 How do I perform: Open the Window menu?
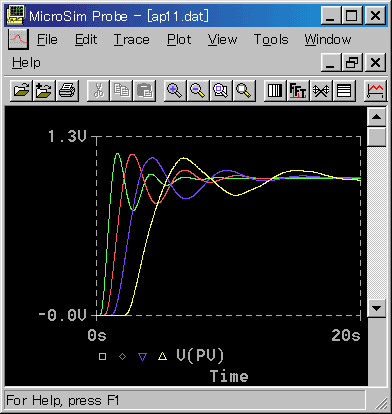click(328, 40)
